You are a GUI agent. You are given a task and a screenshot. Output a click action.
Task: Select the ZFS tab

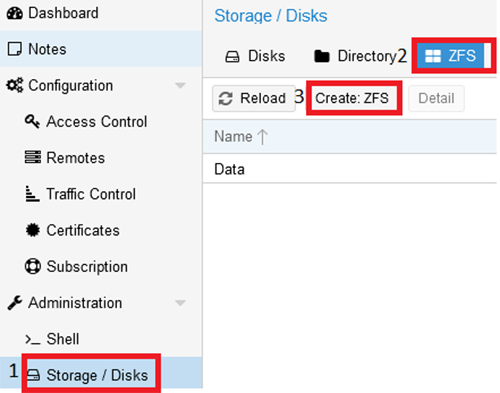[450, 56]
